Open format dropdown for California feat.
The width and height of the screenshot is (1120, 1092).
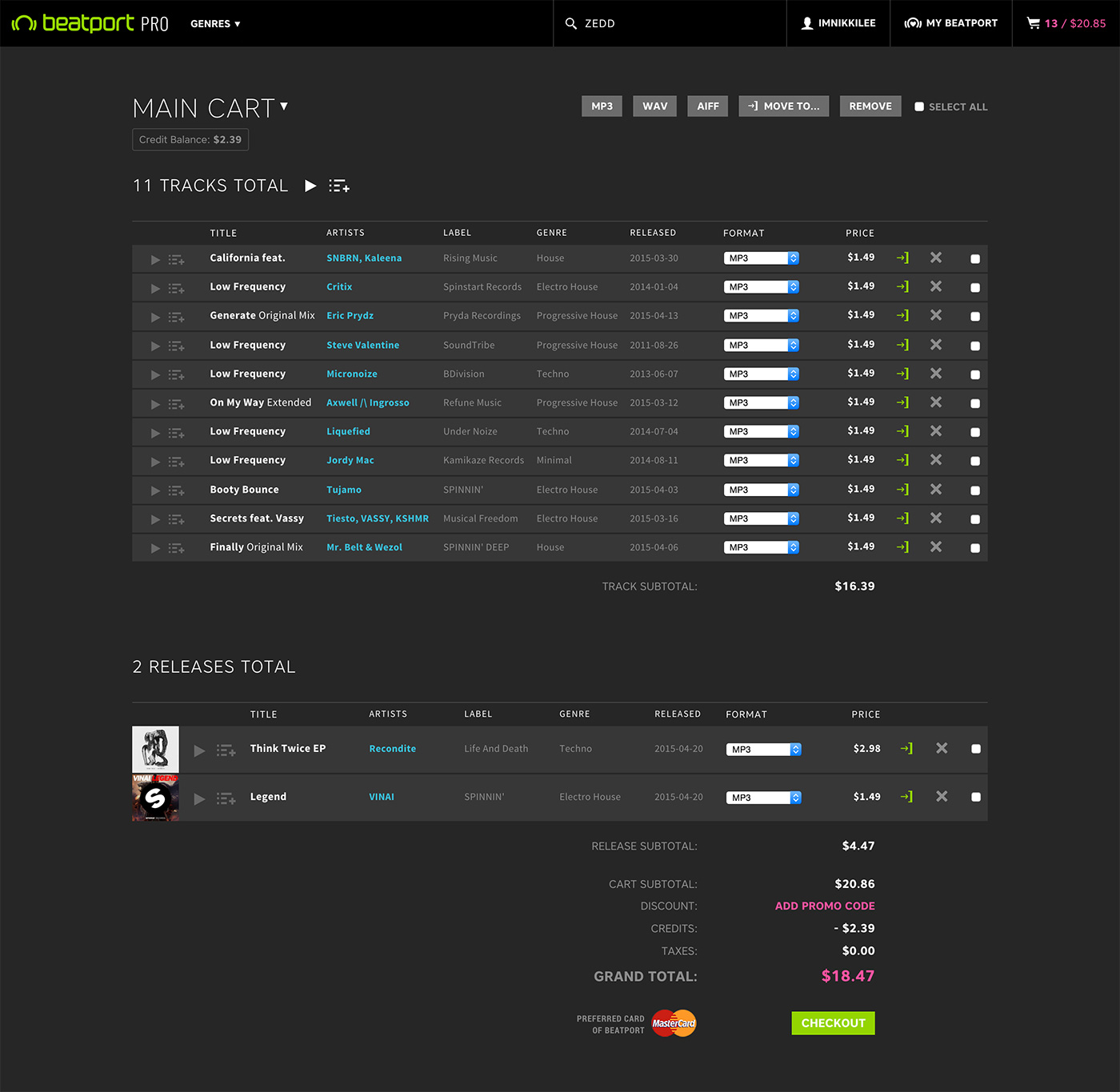pyautogui.click(x=762, y=258)
